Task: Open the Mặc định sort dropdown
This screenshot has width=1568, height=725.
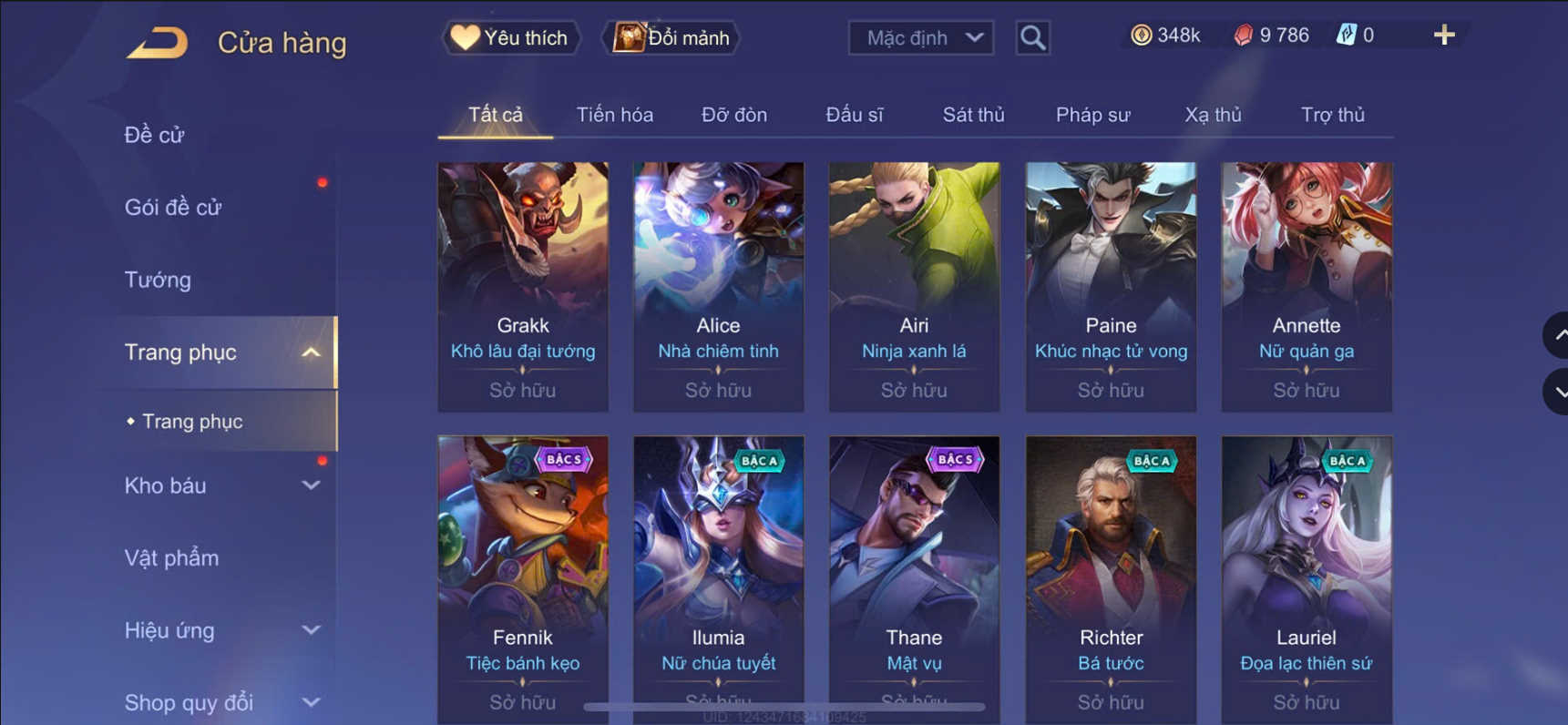Action: click(921, 37)
